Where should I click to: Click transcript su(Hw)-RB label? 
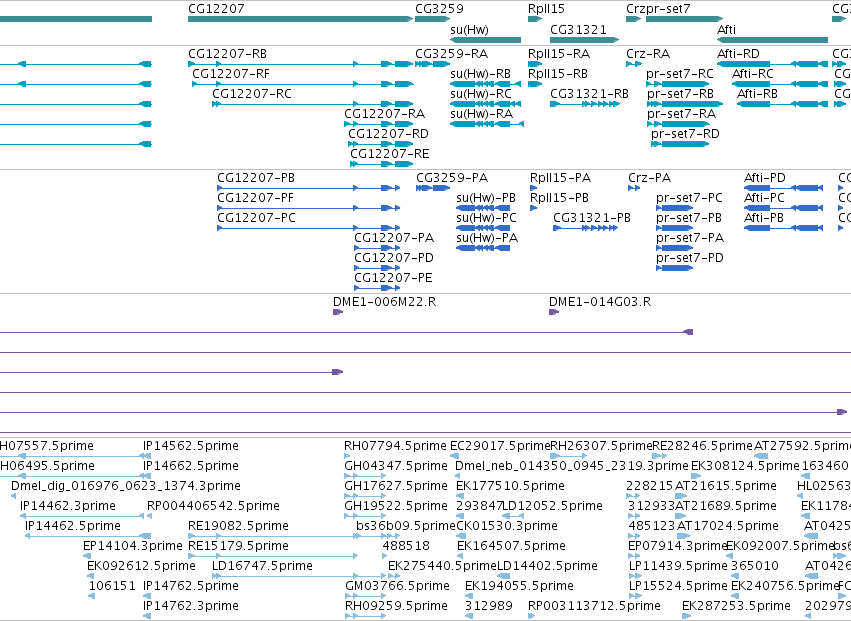click(x=480, y=74)
